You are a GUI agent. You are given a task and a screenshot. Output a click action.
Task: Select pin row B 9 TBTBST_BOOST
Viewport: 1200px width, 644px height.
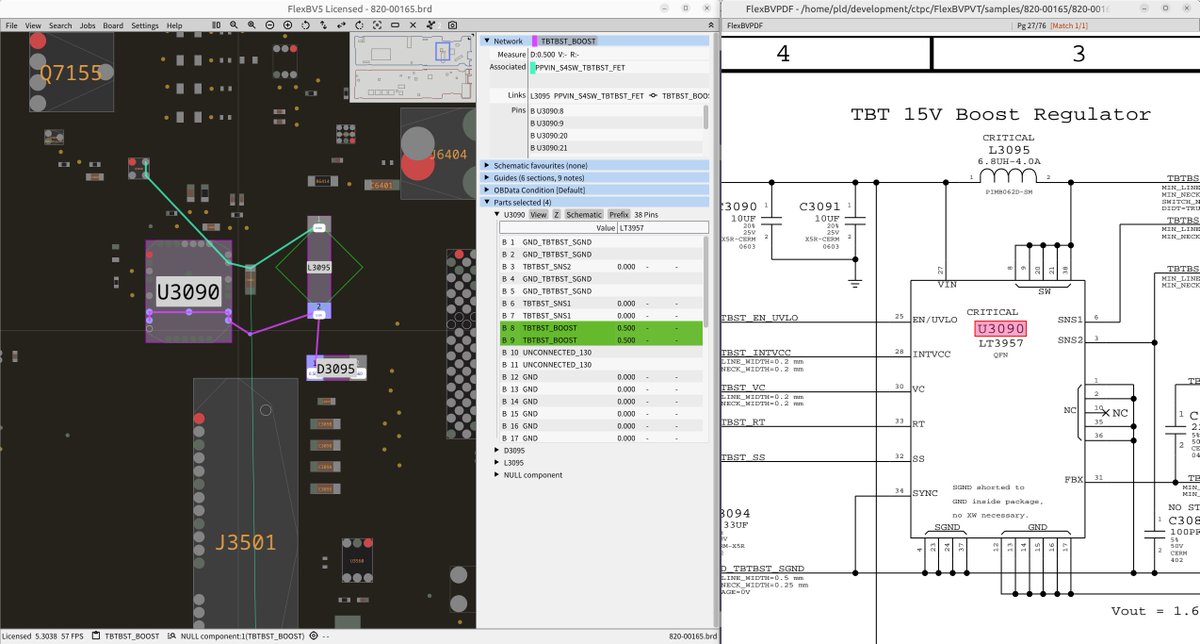click(x=601, y=340)
